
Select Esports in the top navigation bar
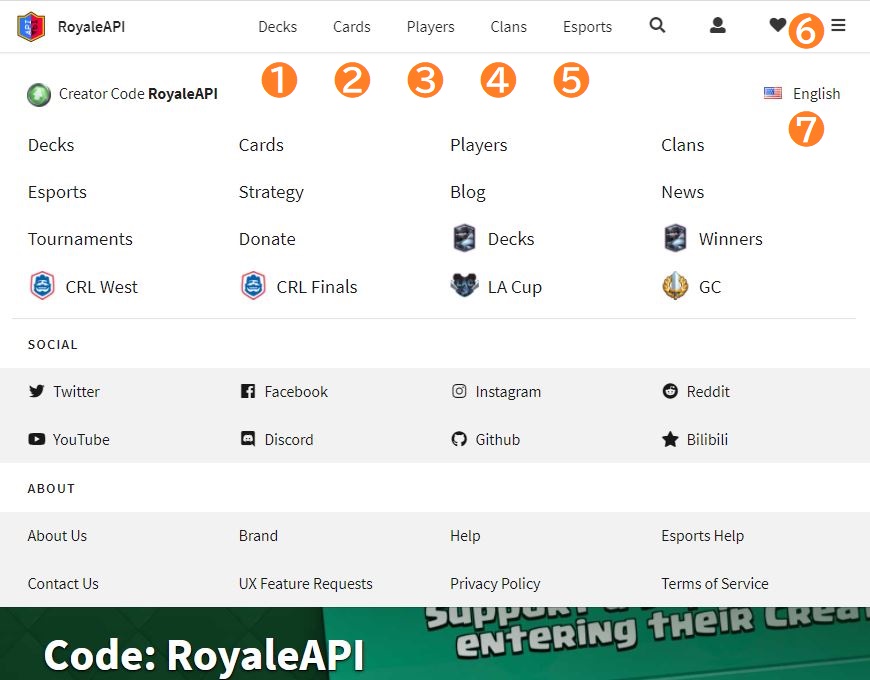click(x=587, y=27)
